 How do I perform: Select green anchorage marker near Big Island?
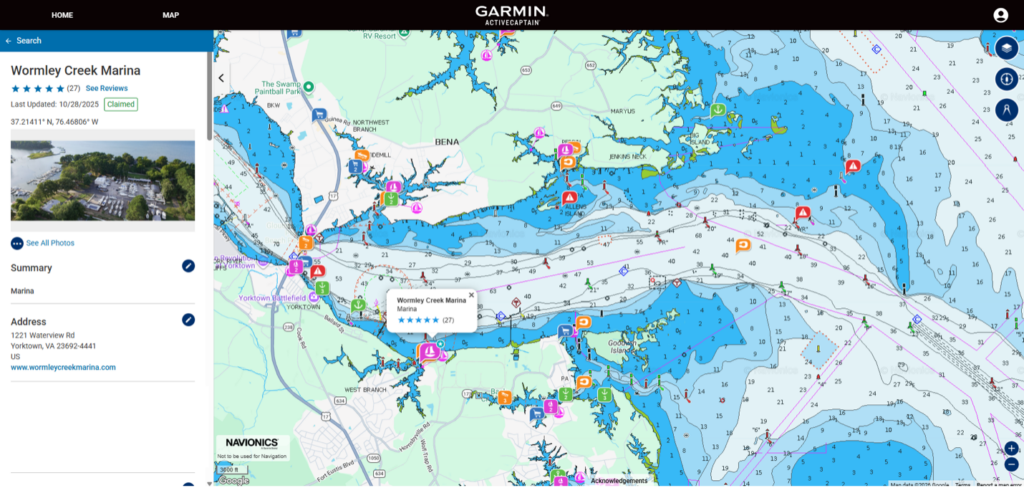[x=718, y=110]
